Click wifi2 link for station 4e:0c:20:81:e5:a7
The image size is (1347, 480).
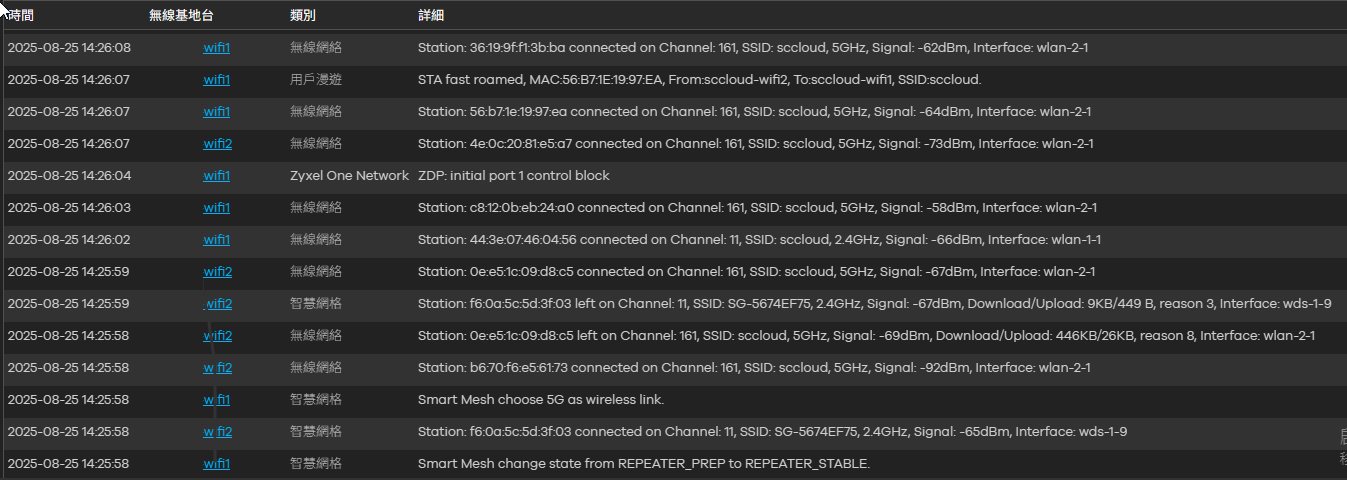click(x=218, y=143)
